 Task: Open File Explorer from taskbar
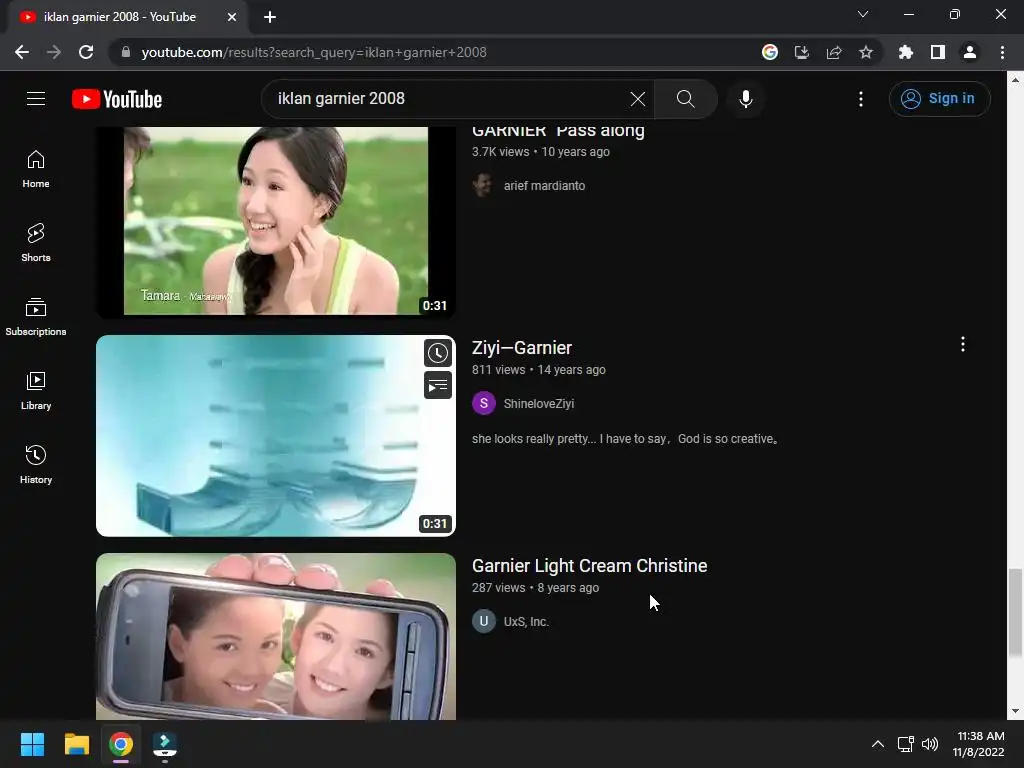[76, 744]
